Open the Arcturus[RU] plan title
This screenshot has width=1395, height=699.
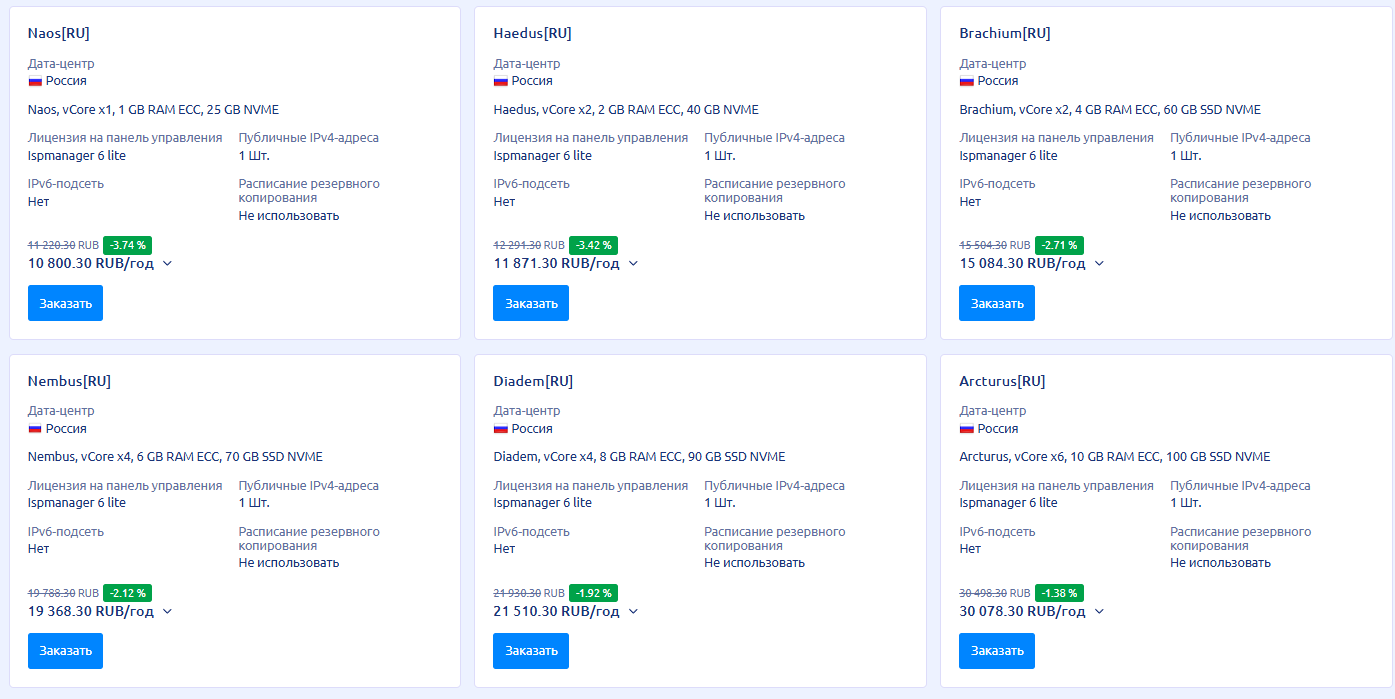click(x=1001, y=380)
